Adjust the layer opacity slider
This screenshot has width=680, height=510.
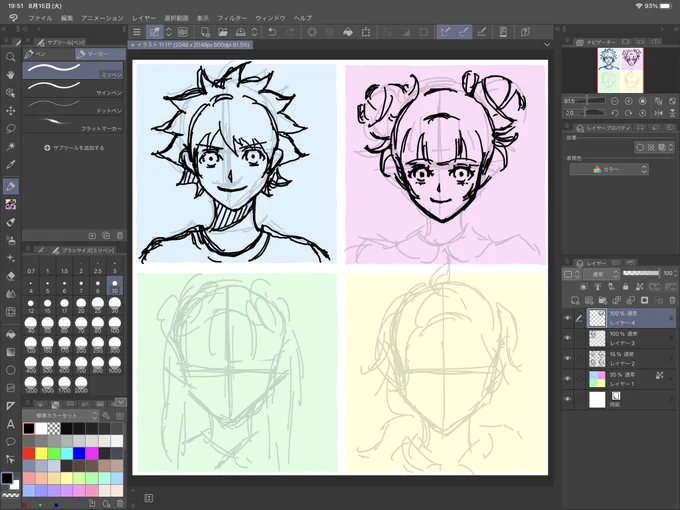click(641, 273)
